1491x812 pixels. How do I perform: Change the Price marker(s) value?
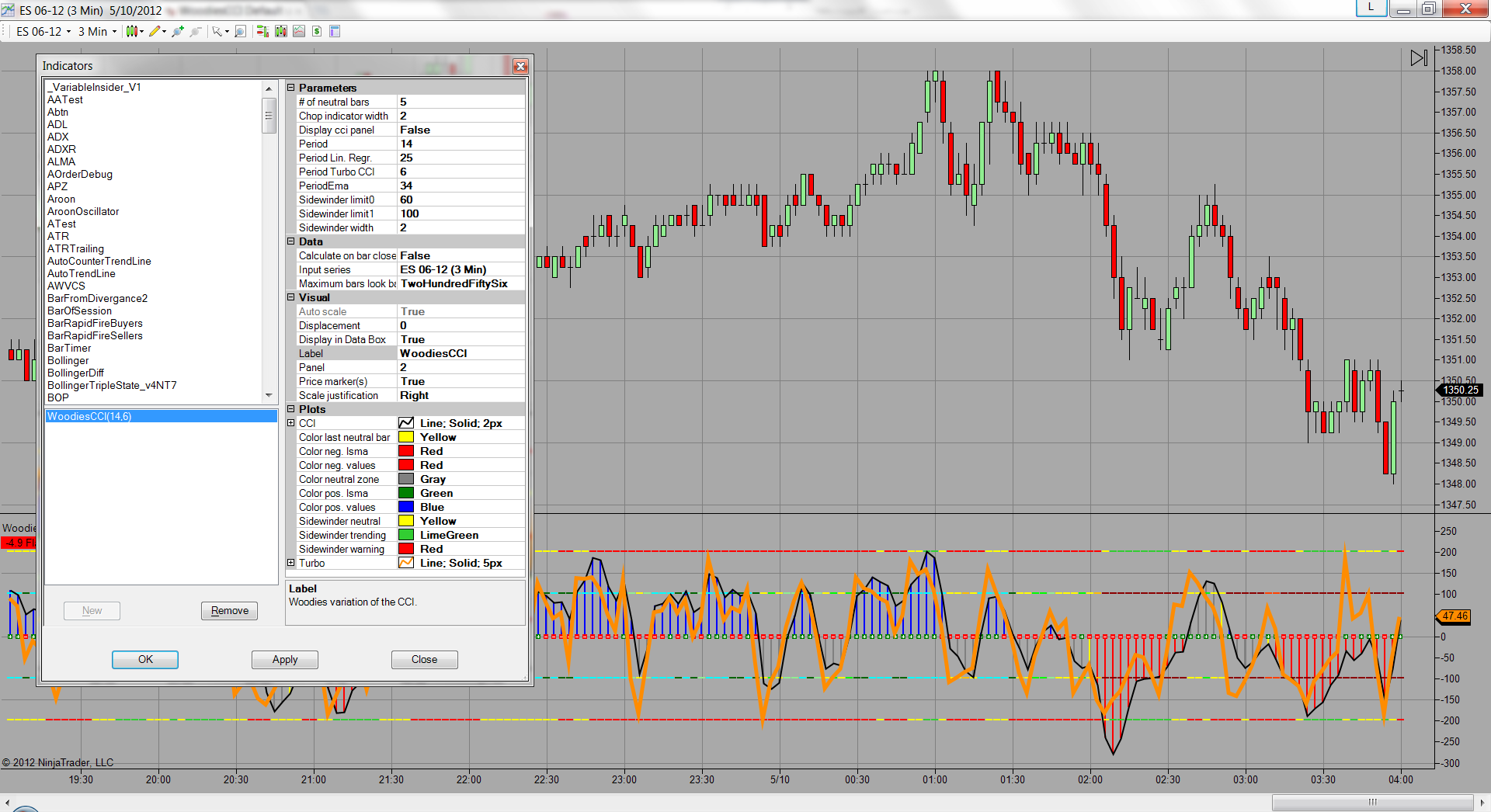[x=461, y=381]
